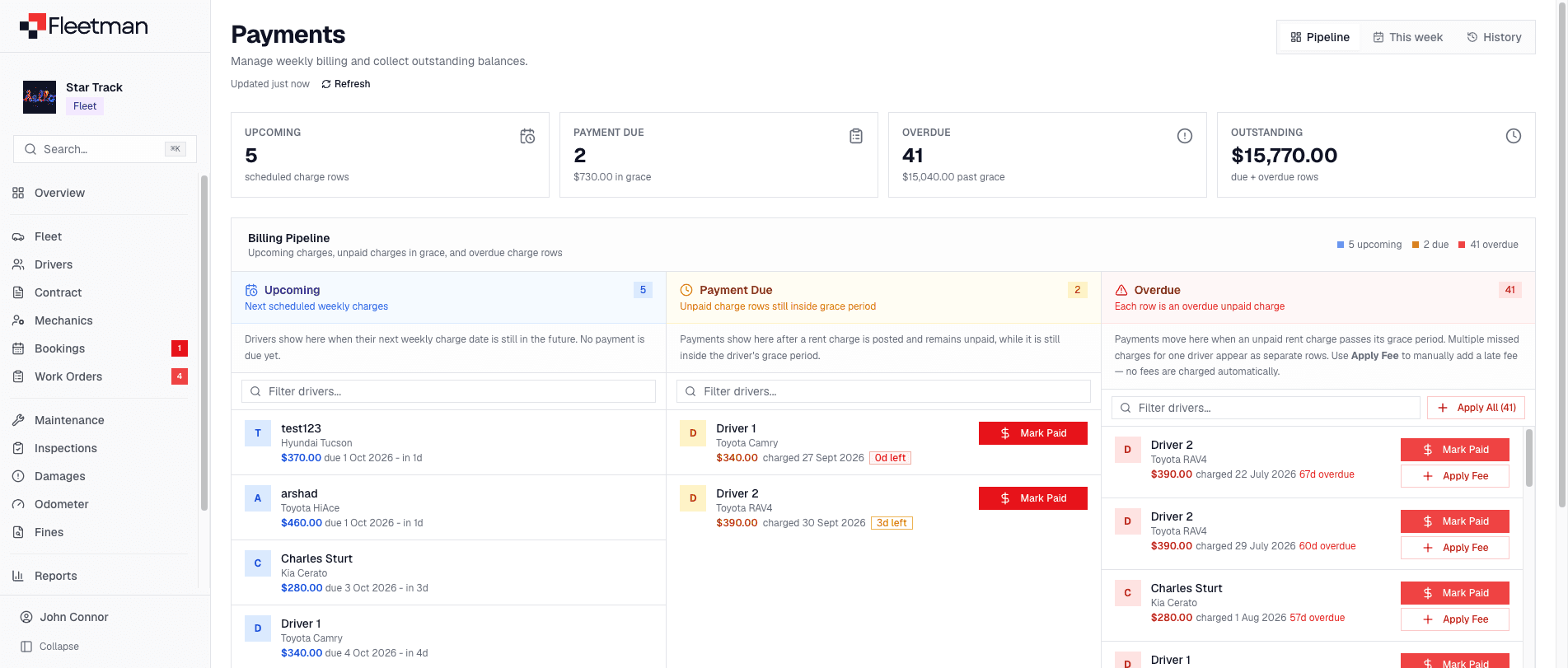
Task: Open John Connor's user profile
Action: 65,617
